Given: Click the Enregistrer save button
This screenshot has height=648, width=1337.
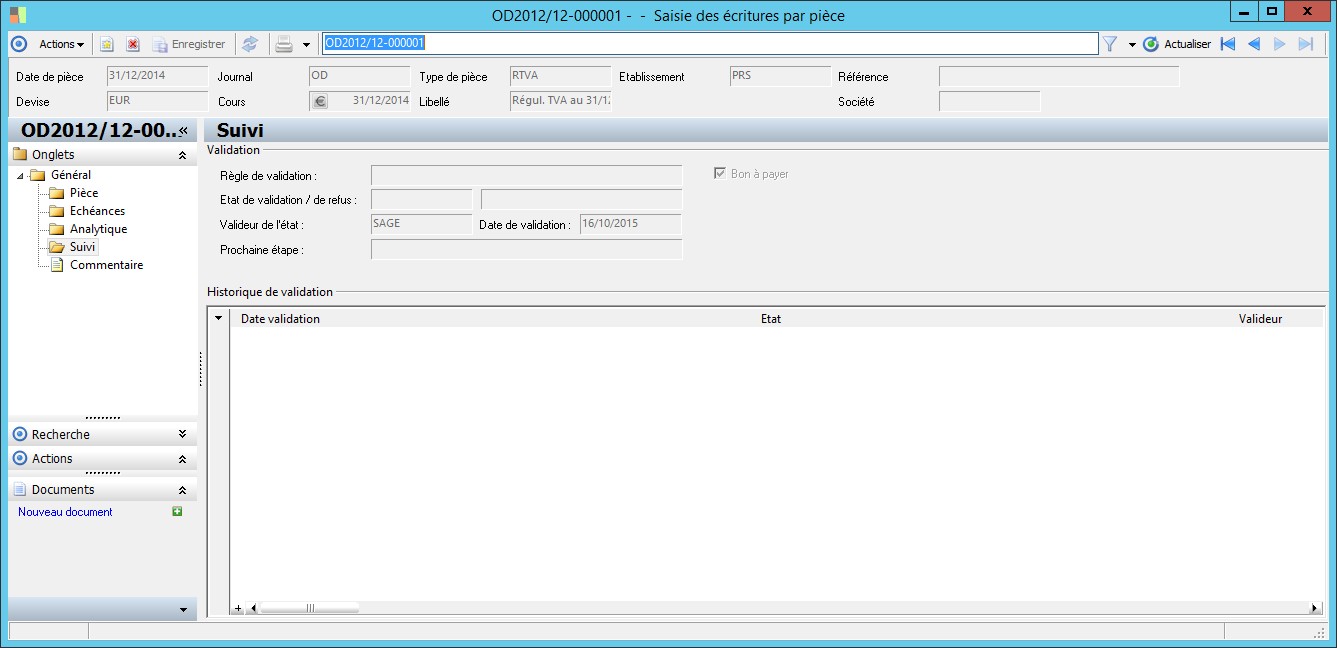Looking at the screenshot, I should (189, 44).
